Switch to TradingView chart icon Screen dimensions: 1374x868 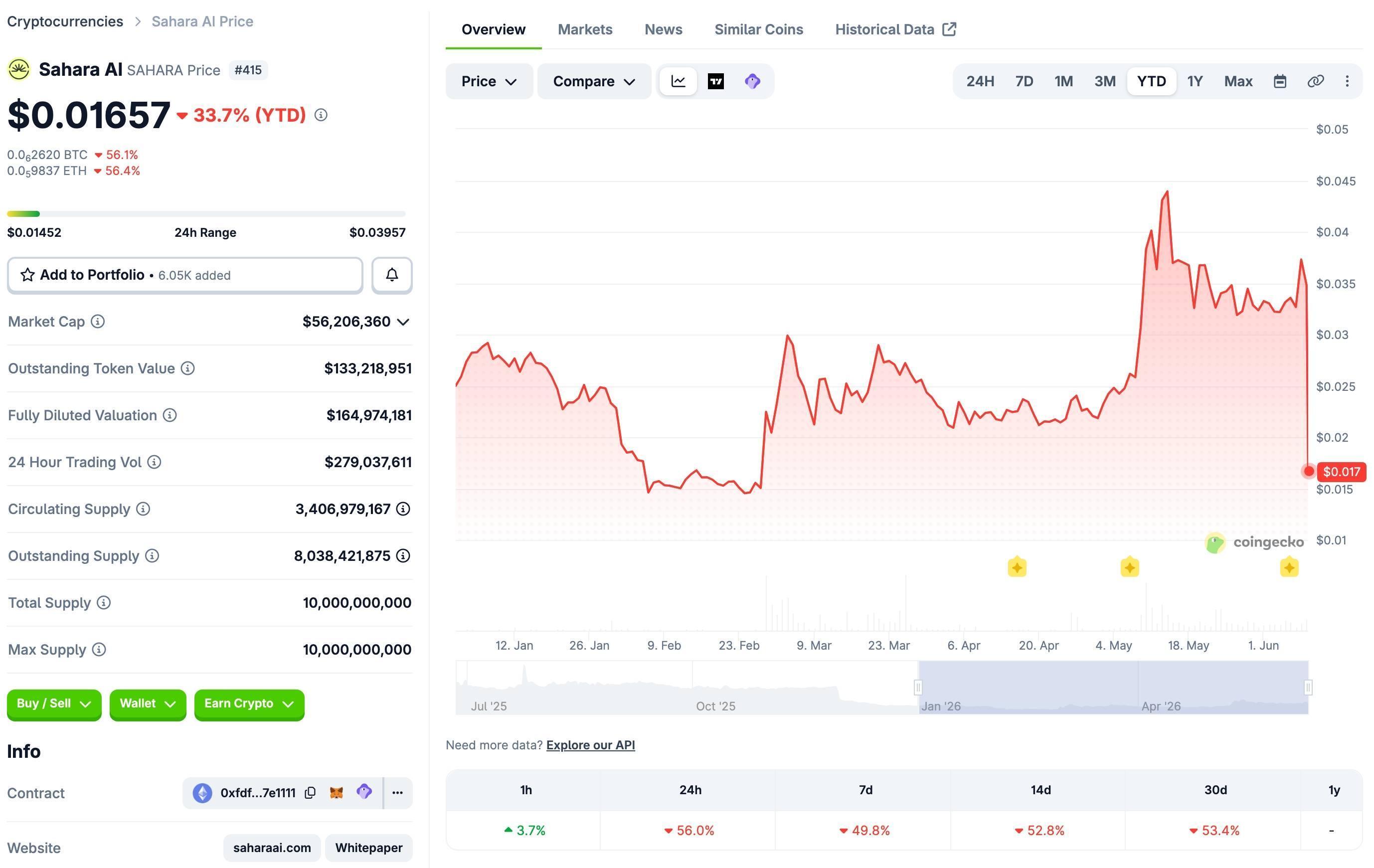coord(715,81)
